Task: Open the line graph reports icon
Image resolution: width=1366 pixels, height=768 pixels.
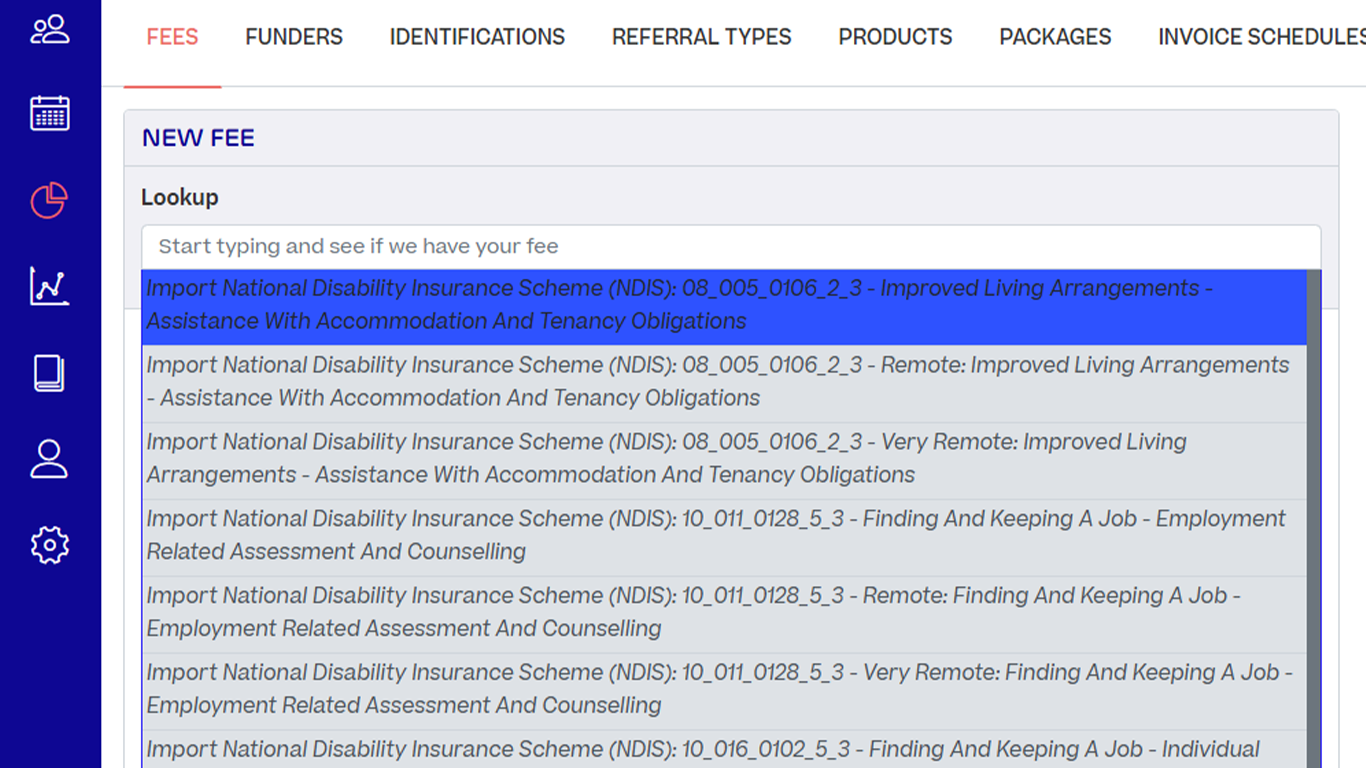Action: click(x=50, y=286)
